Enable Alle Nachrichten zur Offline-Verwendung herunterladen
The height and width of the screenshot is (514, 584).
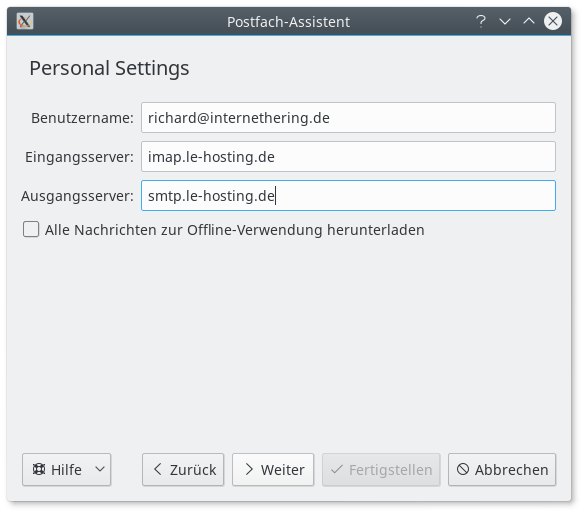tap(31, 229)
